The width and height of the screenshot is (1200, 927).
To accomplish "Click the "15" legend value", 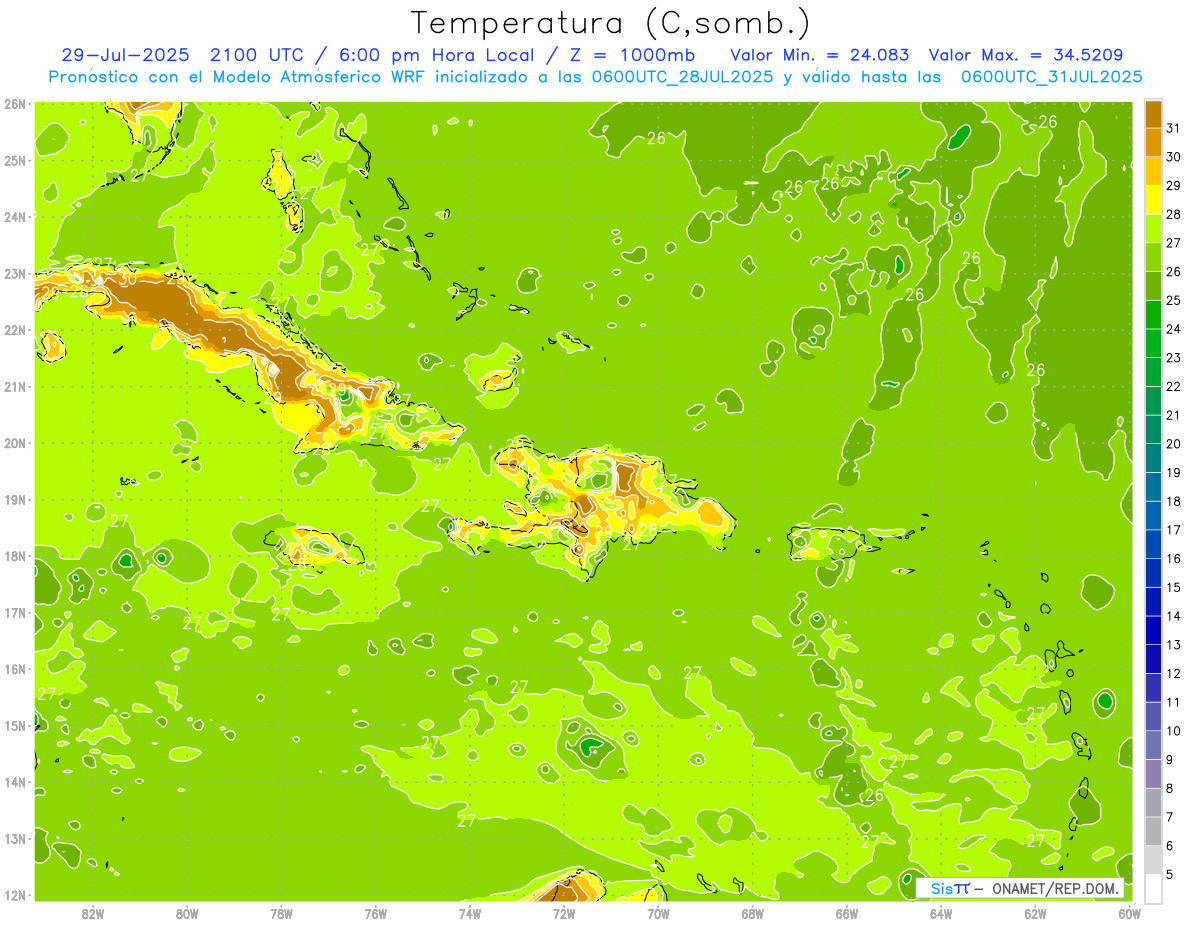I will tap(1174, 587).
